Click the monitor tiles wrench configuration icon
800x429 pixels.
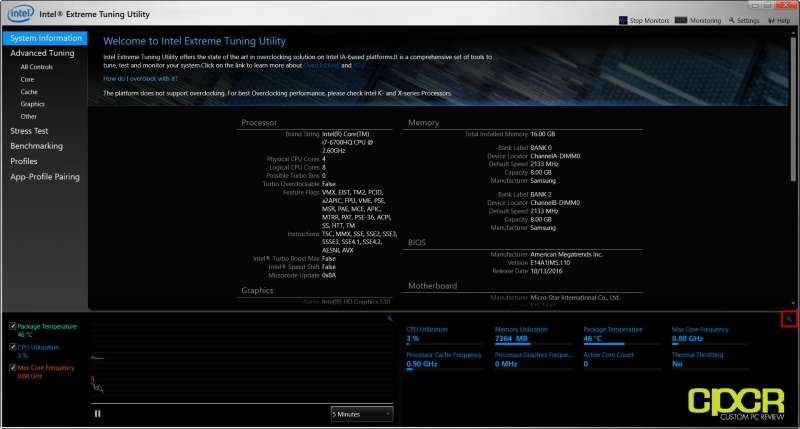(x=789, y=319)
